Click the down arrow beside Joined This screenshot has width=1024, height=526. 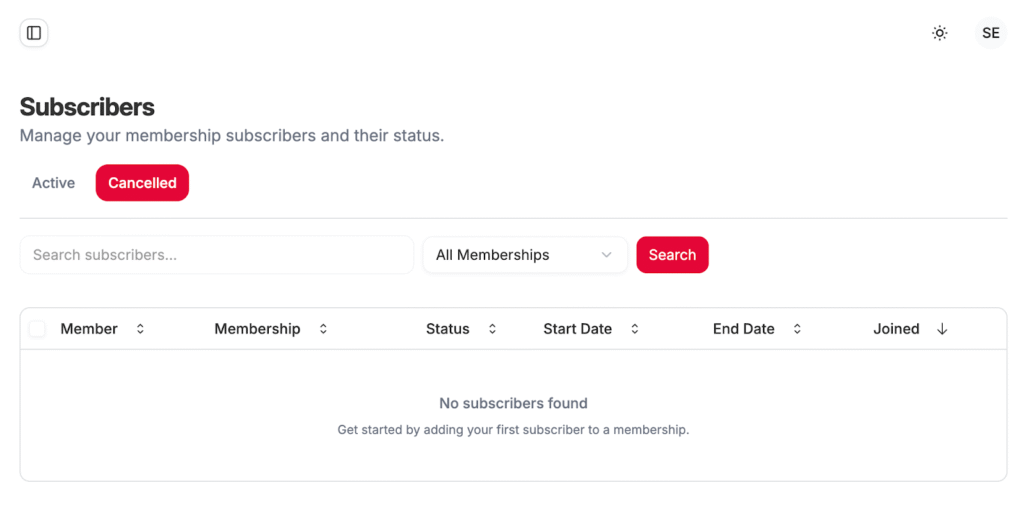point(942,329)
